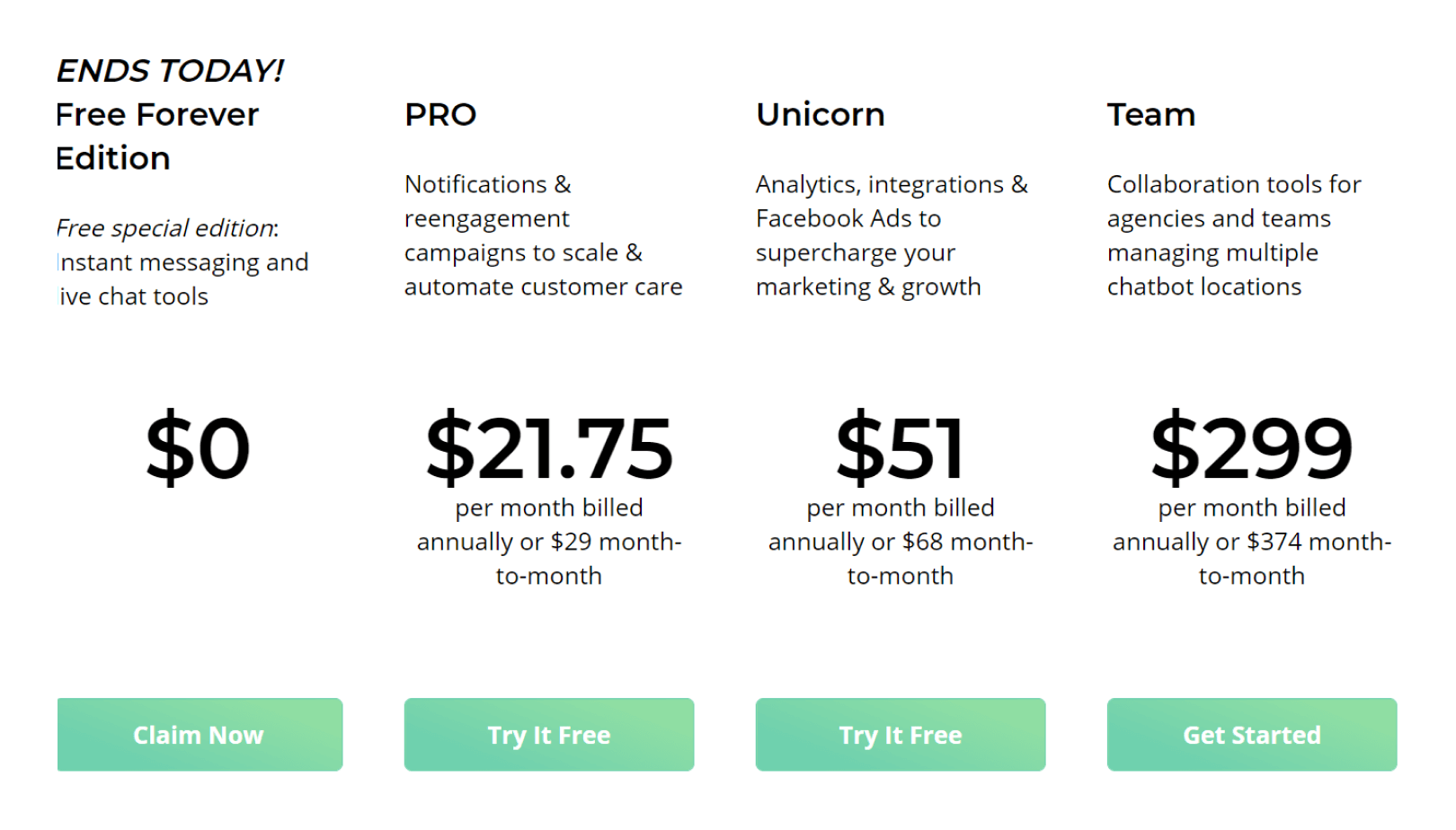Click the Unicorn analytics and integrations description
Image resolution: width=1456 pixels, height=830 pixels.
click(x=892, y=235)
